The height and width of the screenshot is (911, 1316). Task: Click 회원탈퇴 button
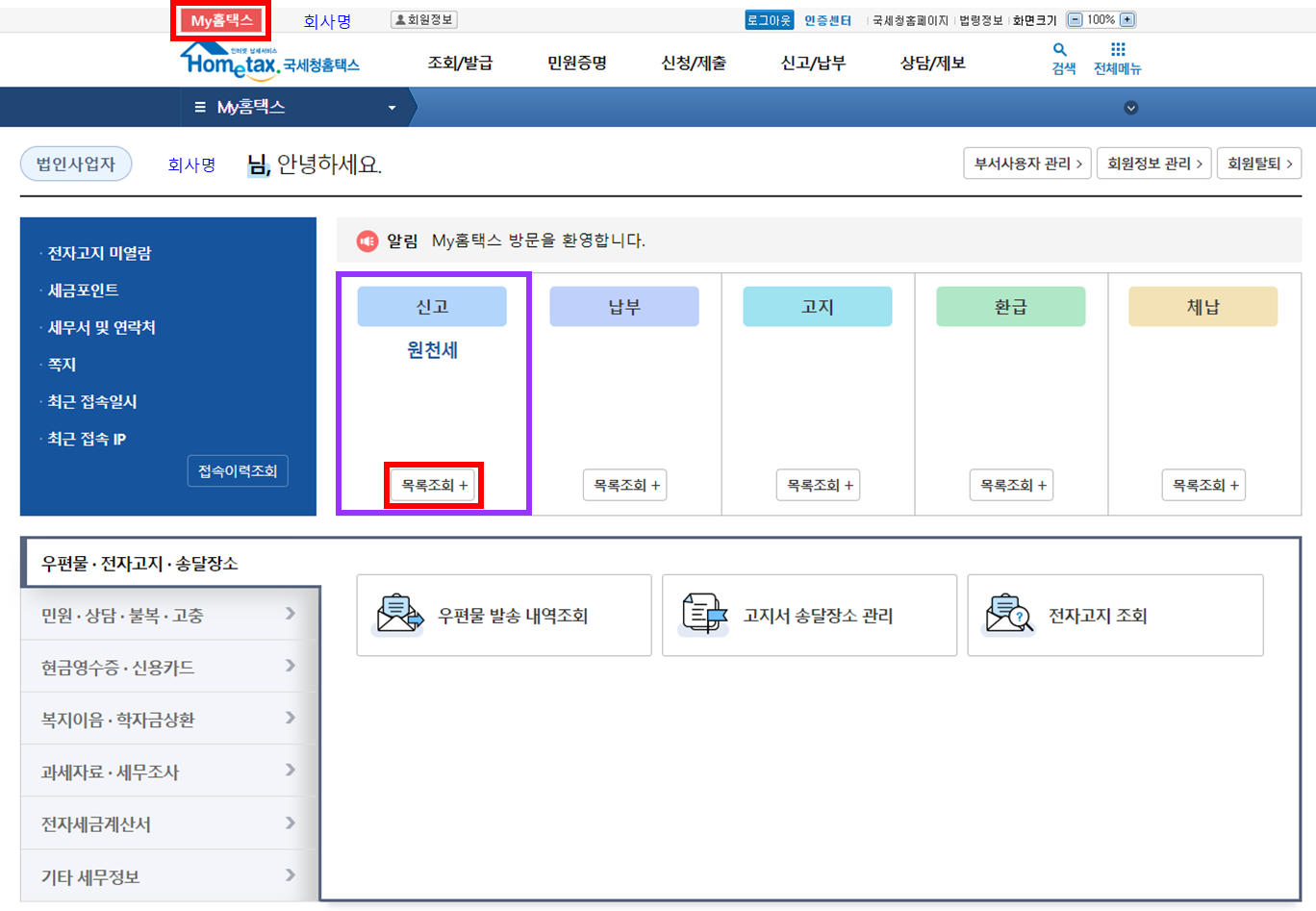(1259, 164)
